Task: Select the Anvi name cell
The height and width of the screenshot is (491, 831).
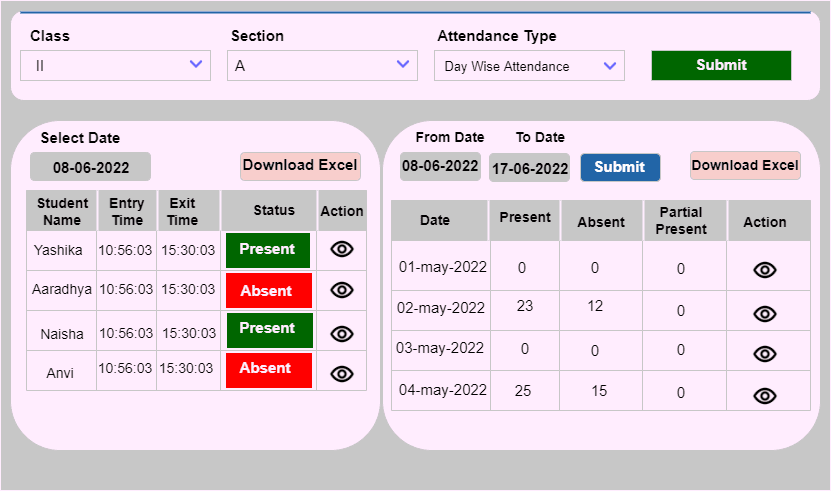Action: tap(62, 373)
